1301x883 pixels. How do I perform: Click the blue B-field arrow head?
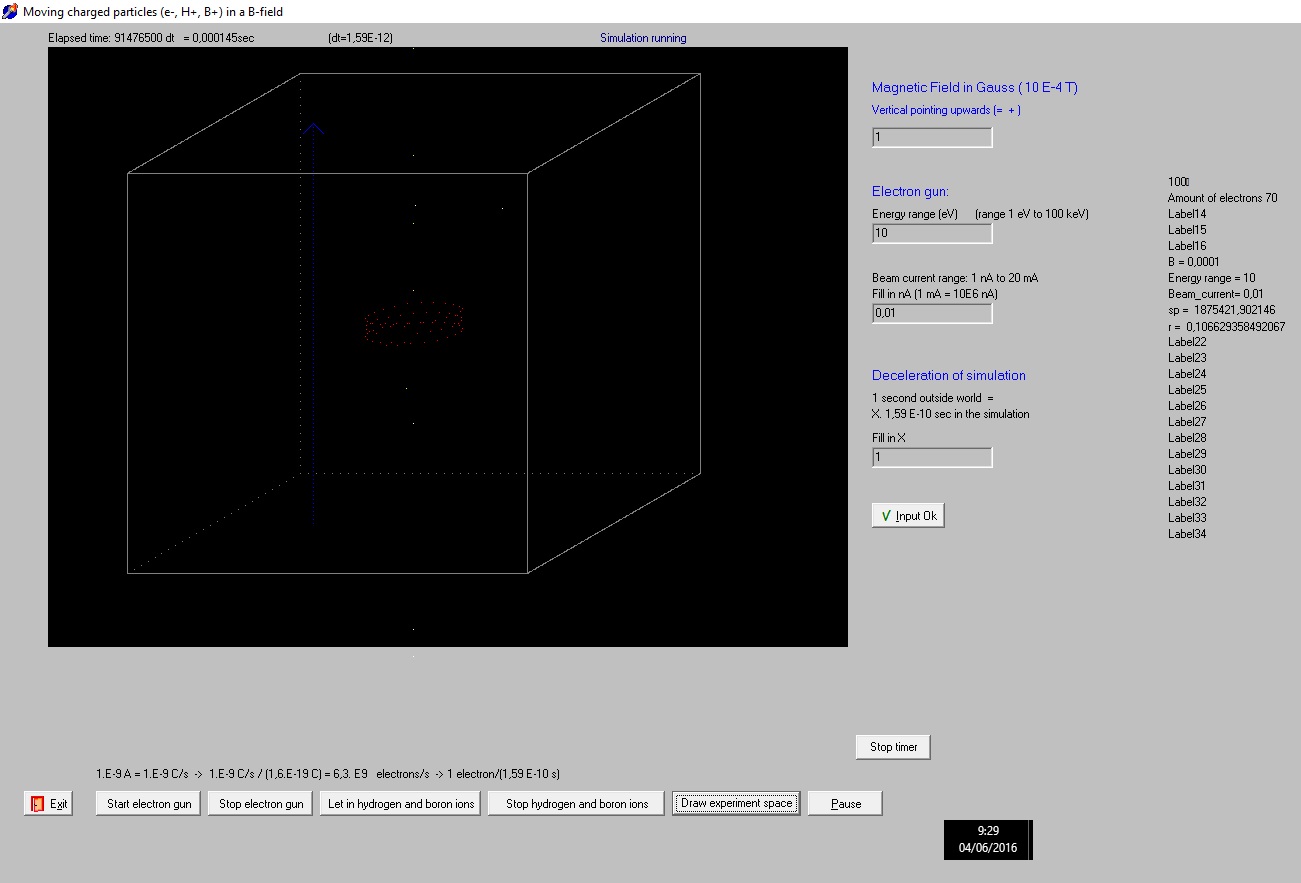[x=314, y=128]
